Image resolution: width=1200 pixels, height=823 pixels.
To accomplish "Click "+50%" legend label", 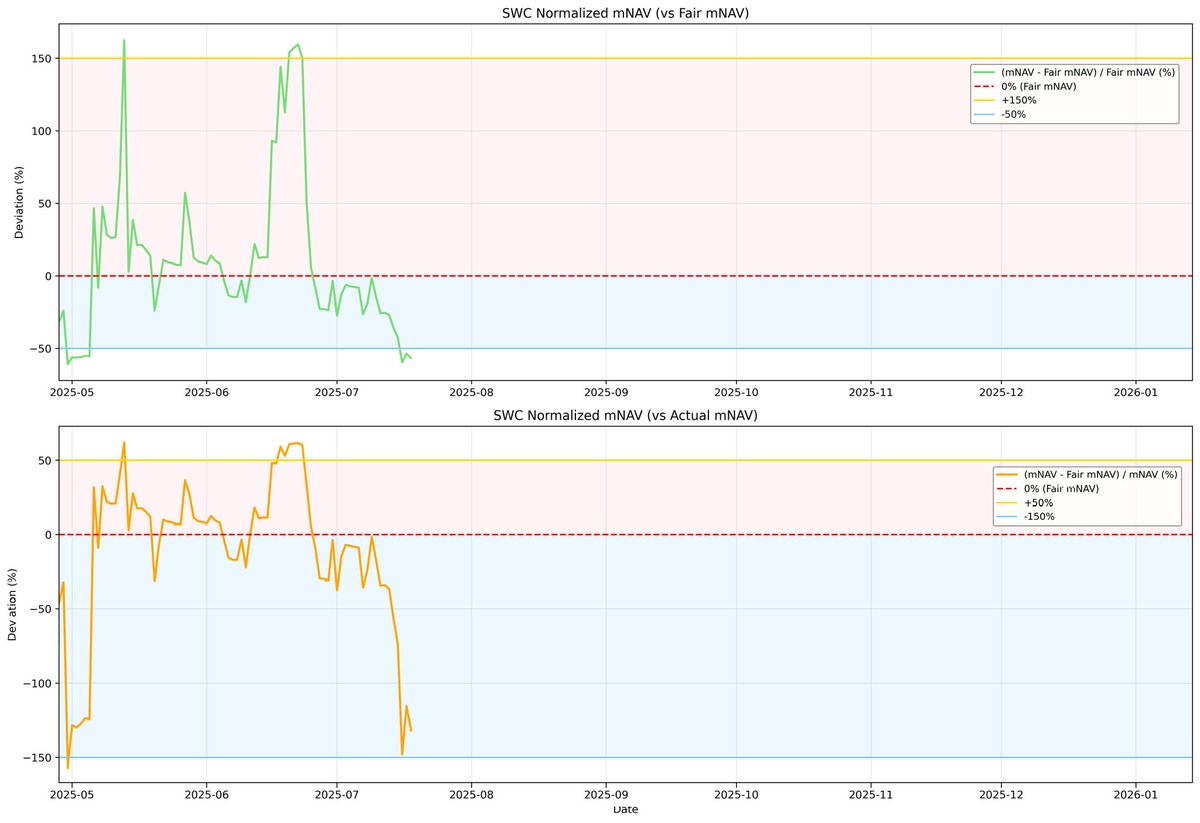I will [x=1038, y=502].
